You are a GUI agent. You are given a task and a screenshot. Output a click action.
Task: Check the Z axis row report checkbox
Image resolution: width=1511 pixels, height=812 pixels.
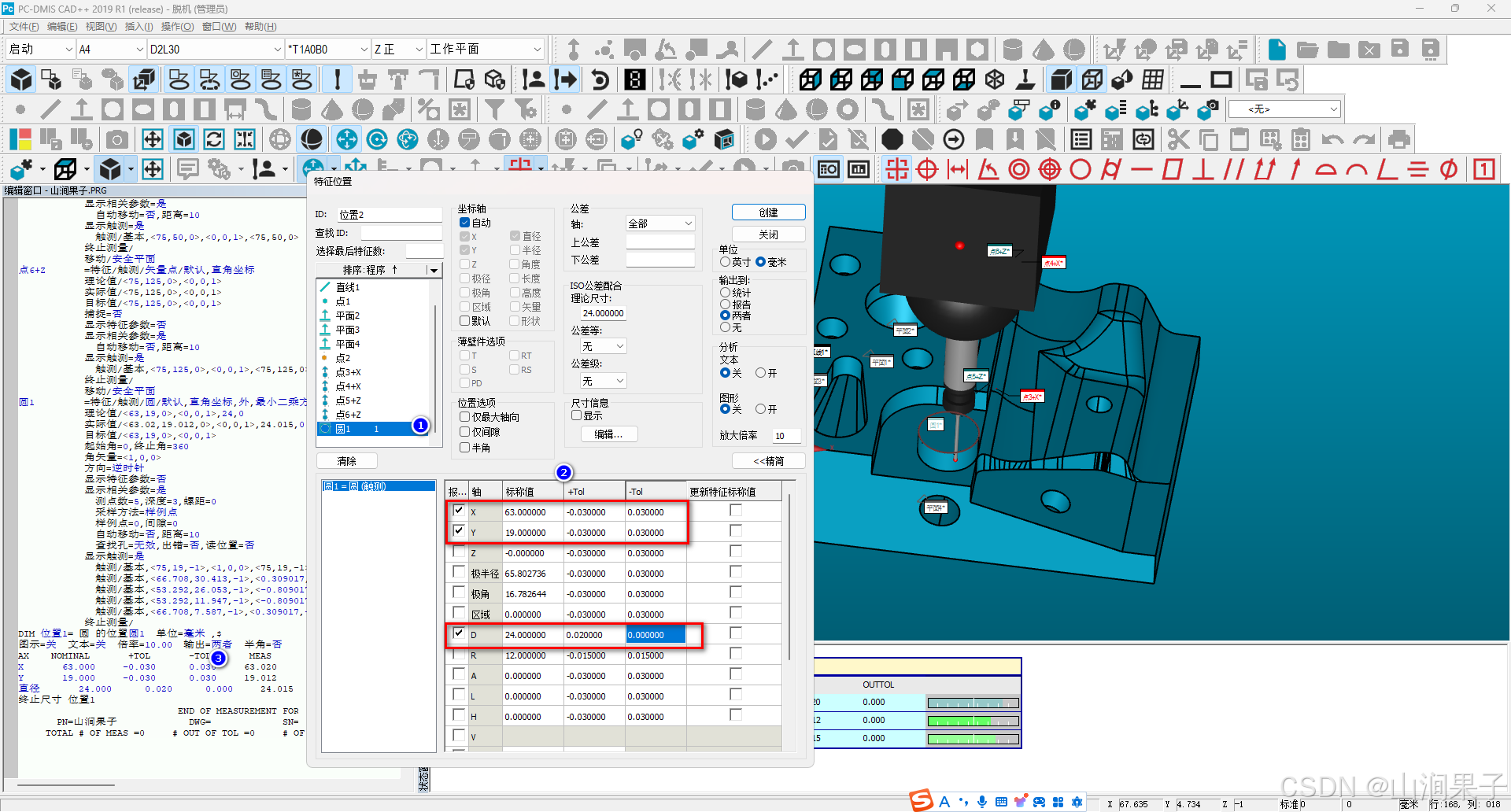pos(458,552)
